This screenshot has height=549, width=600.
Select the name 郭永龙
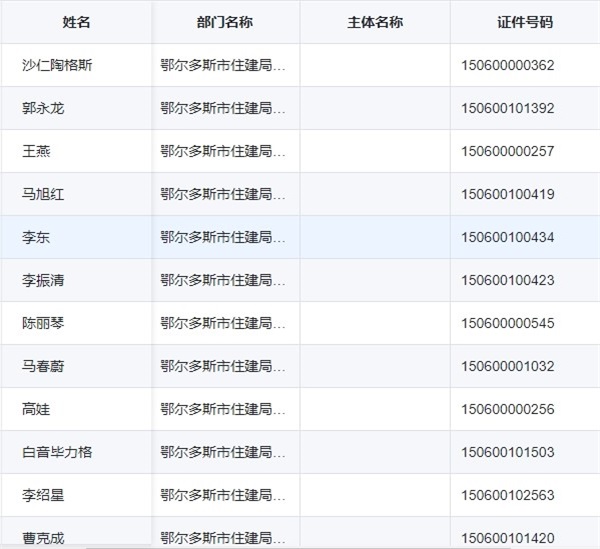pyautogui.click(x=43, y=108)
